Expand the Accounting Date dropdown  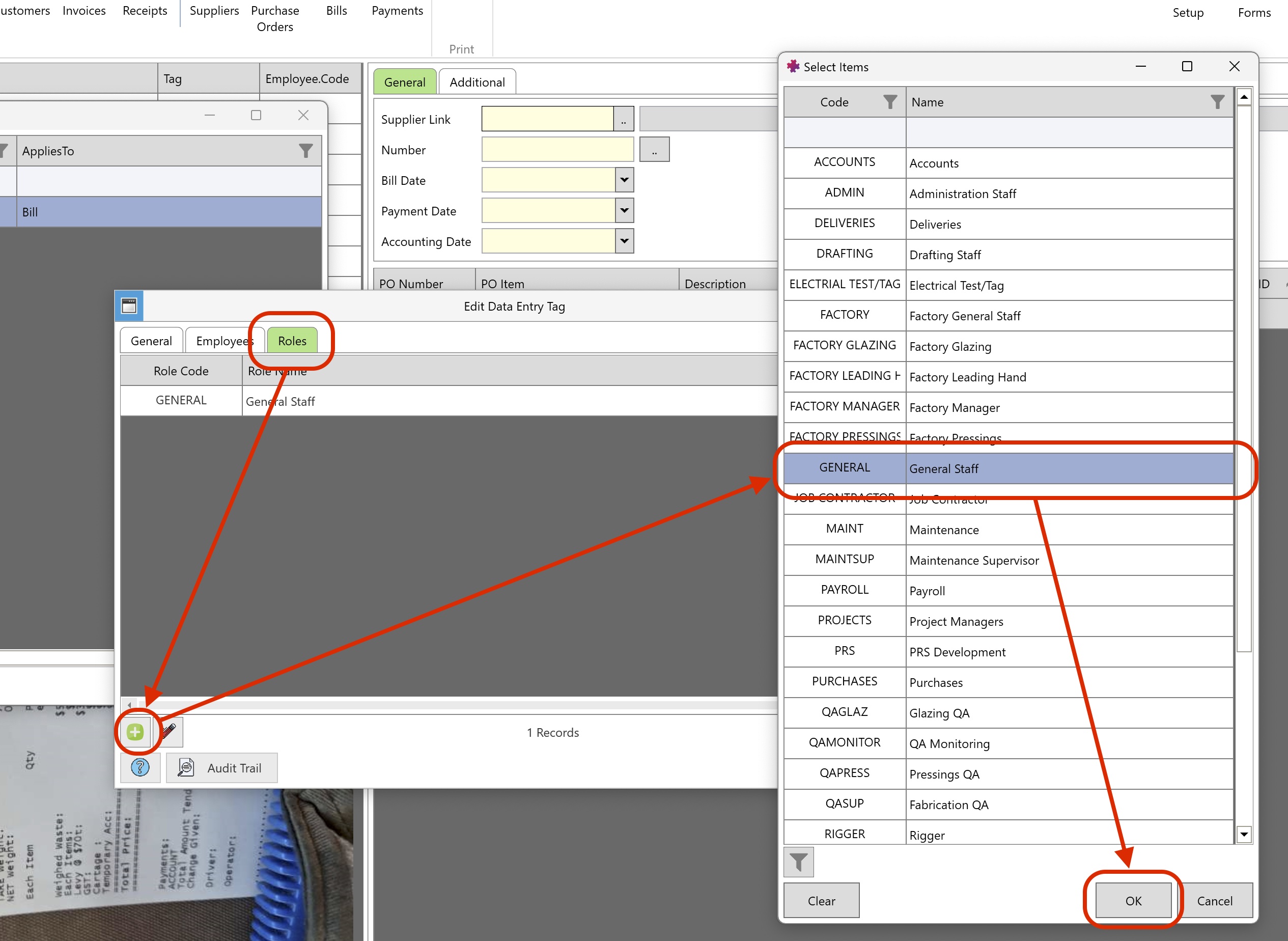click(624, 241)
